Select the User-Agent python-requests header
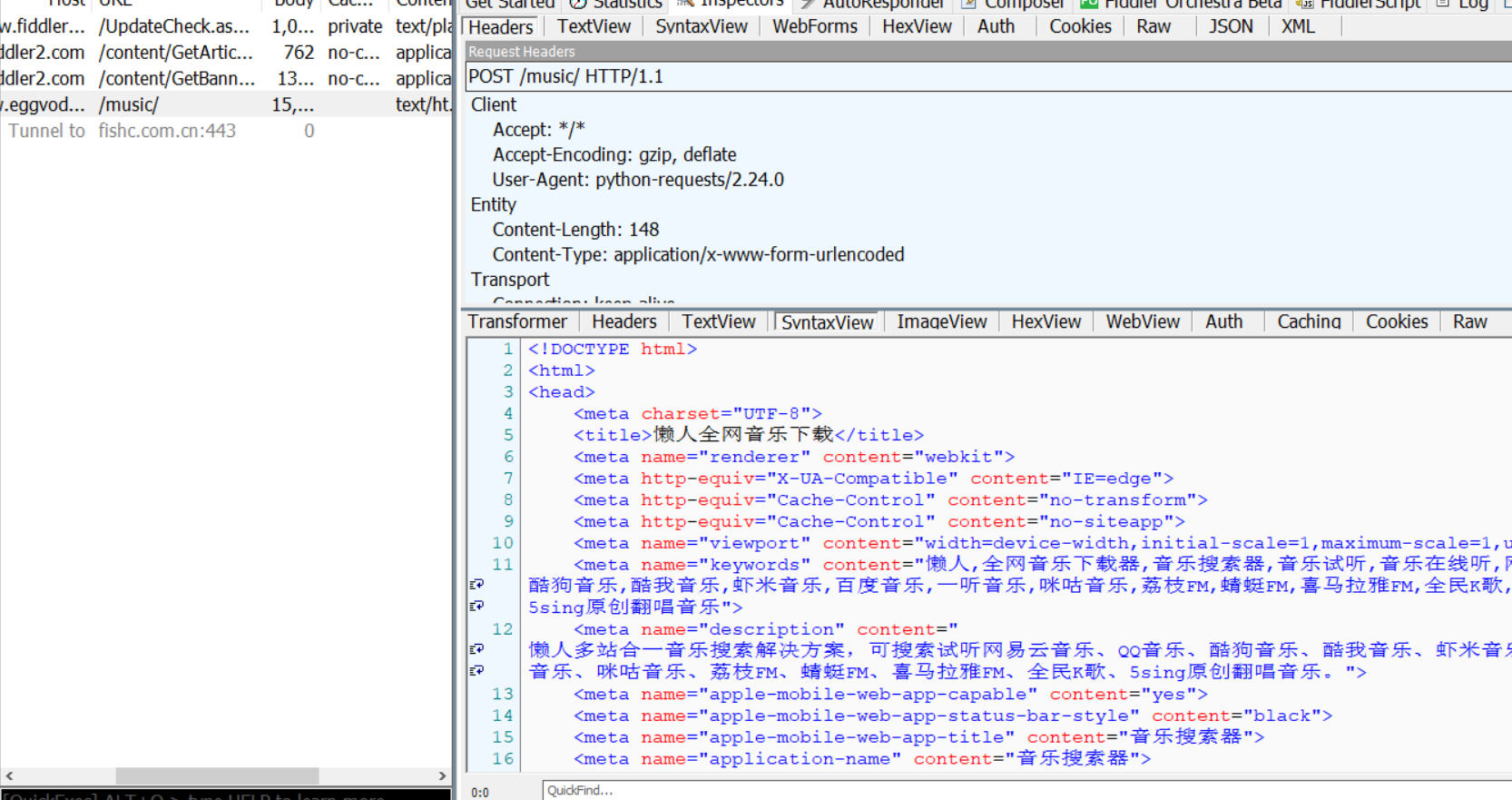This screenshot has height=800, width=1512. [x=638, y=180]
